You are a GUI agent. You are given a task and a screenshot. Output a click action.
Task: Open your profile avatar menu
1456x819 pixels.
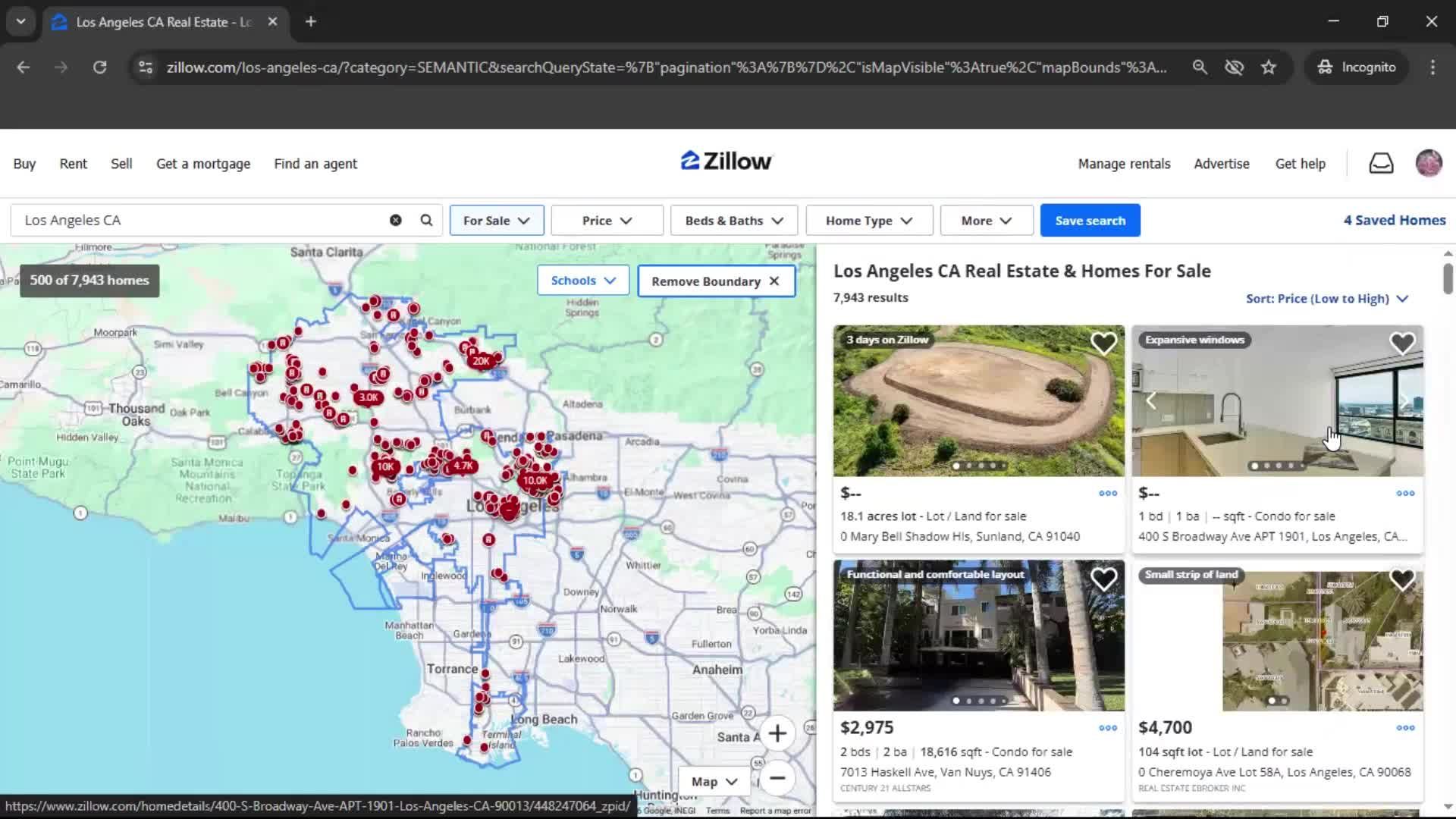coord(1429,163)
